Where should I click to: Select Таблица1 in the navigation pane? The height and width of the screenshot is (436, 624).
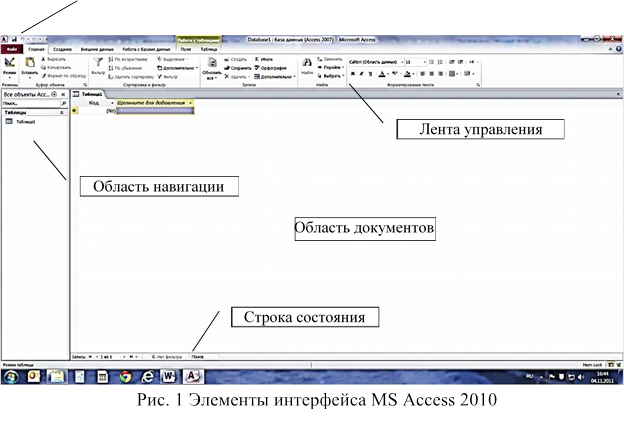click(25, 121)
